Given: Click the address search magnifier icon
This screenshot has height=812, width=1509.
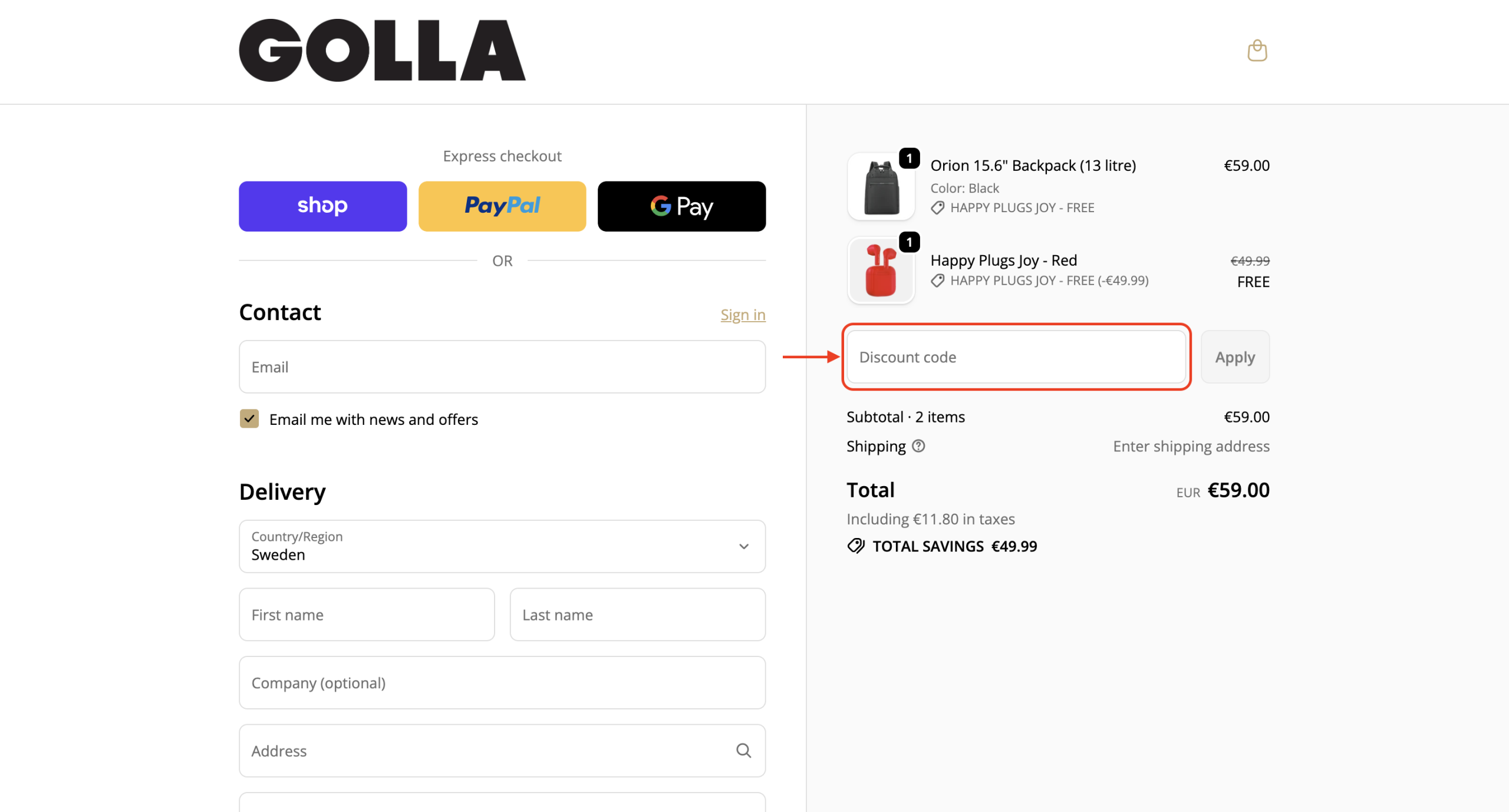Looking at the screenshot, I should pos(743,750).
